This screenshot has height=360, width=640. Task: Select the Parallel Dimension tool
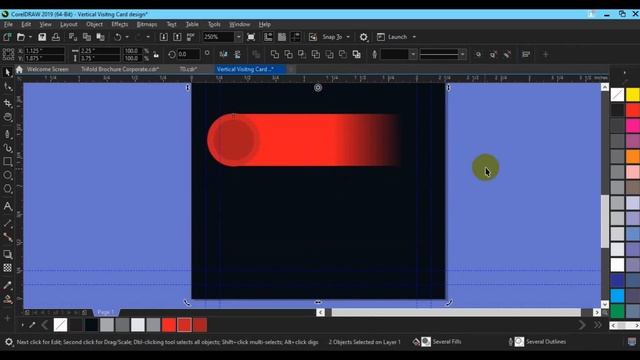pos(7,223)
